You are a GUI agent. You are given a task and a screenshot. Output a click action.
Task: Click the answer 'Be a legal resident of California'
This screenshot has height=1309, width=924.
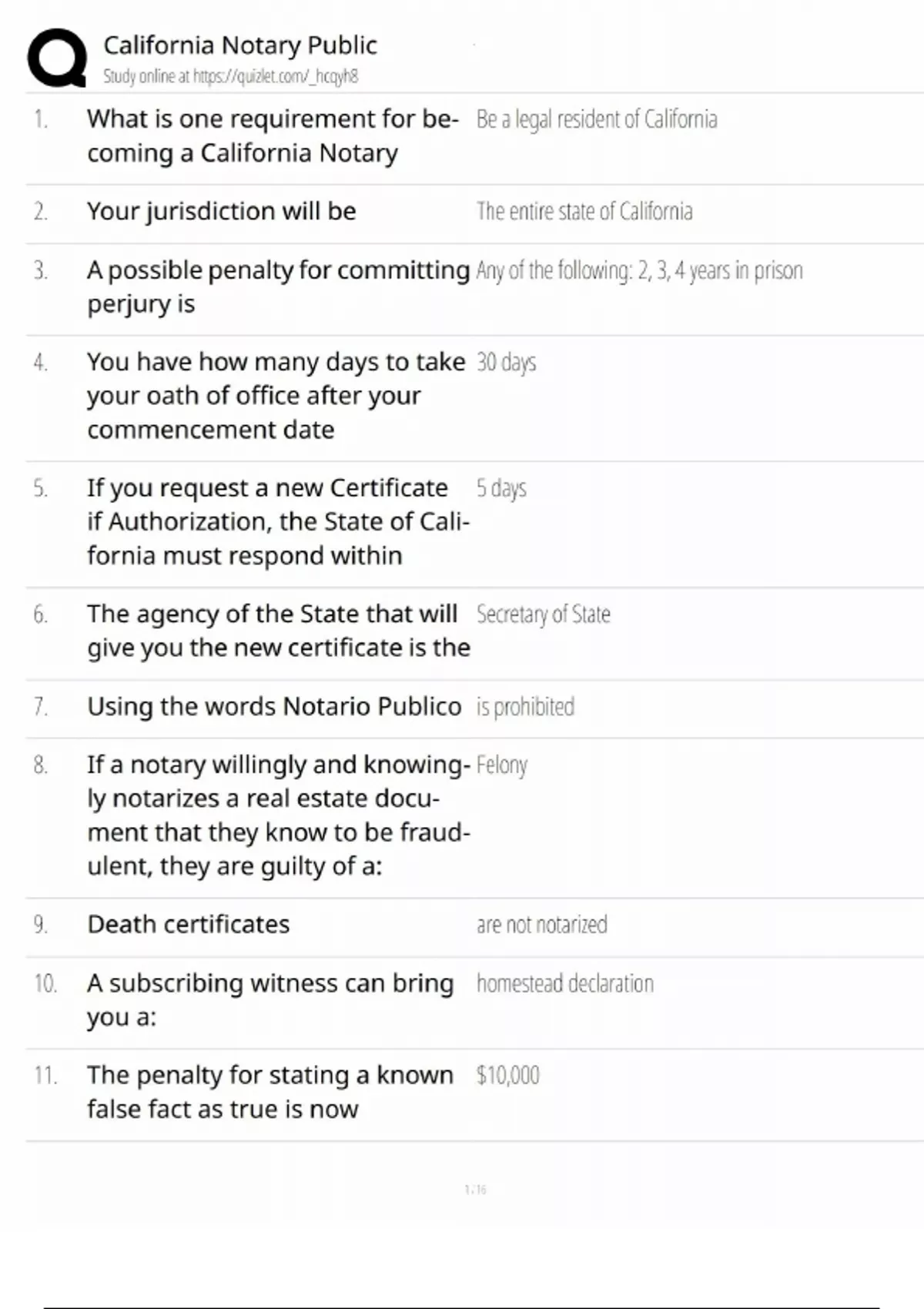[597, 119]
